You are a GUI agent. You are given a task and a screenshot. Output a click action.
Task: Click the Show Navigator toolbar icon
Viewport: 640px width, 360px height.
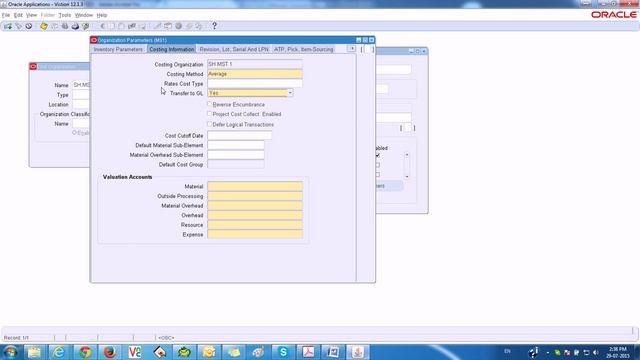29,26
